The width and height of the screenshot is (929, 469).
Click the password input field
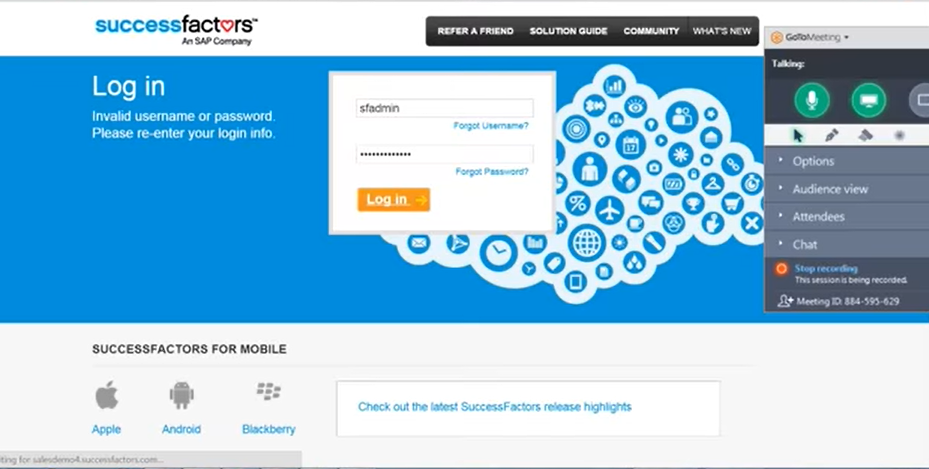tap(444, 154)
